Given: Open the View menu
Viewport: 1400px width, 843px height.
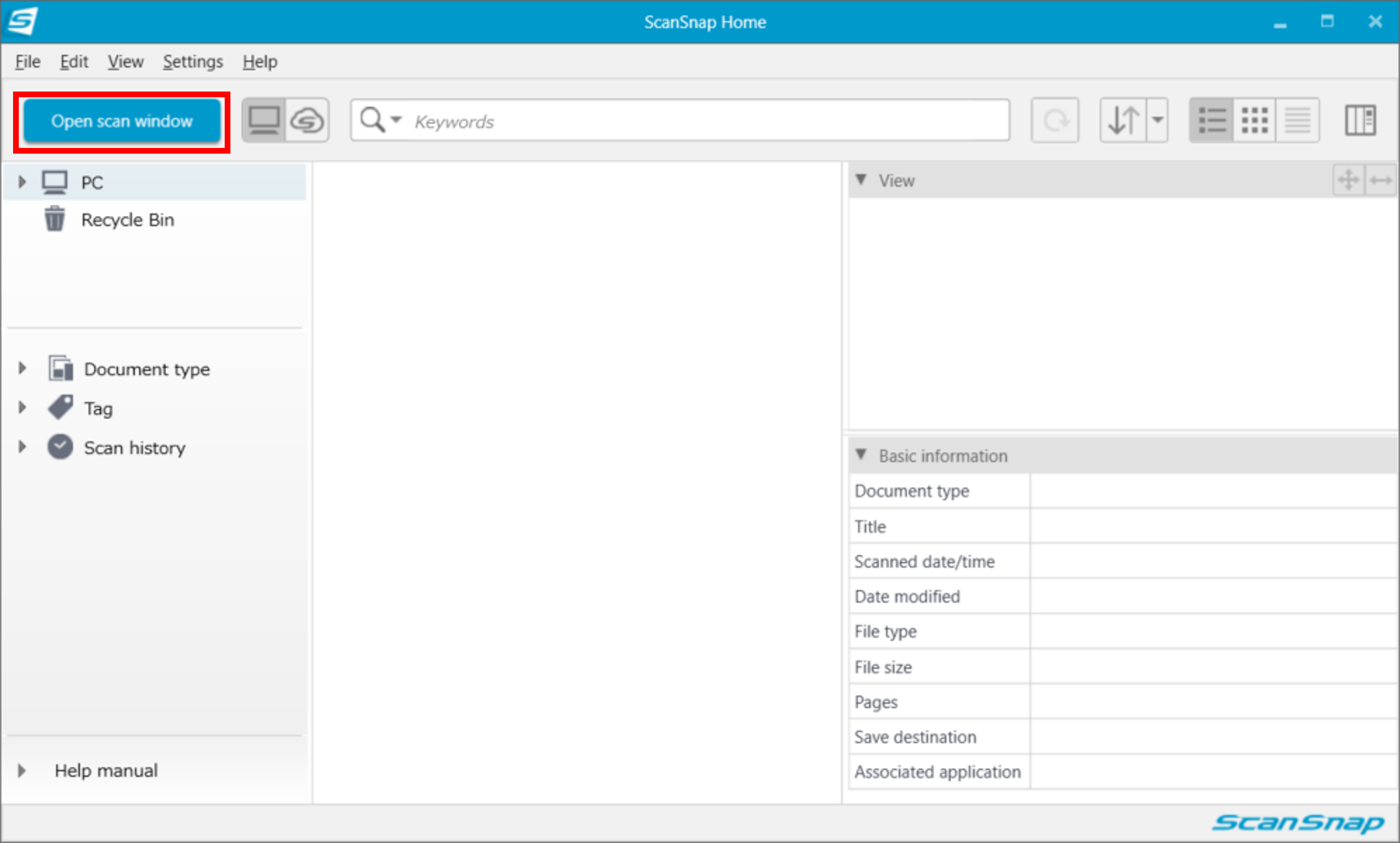Looking at the screenshot, I should 125,61.
